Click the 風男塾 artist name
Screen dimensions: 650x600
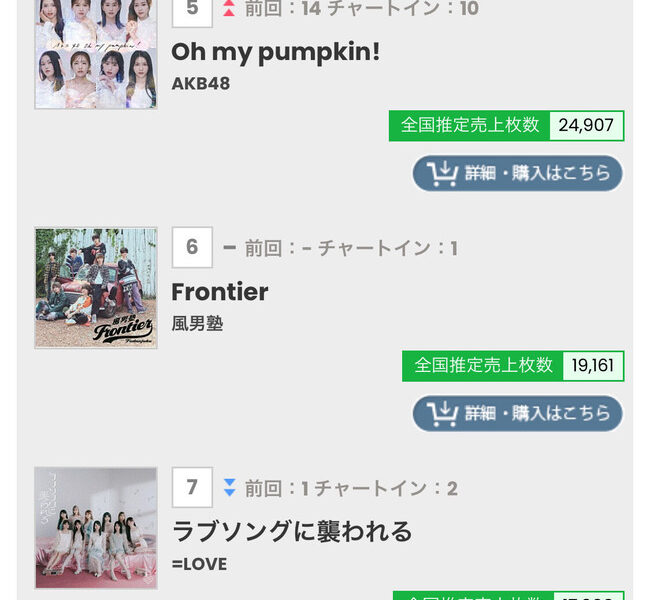(x=197, y=323)
